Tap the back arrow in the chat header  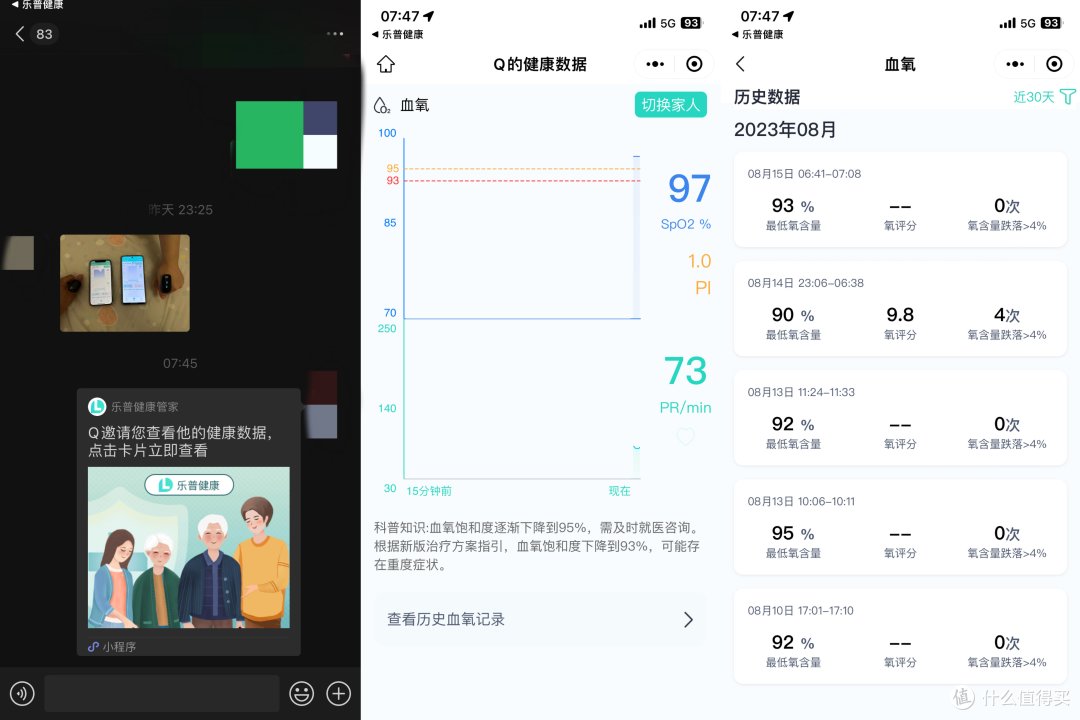point(20,34)
